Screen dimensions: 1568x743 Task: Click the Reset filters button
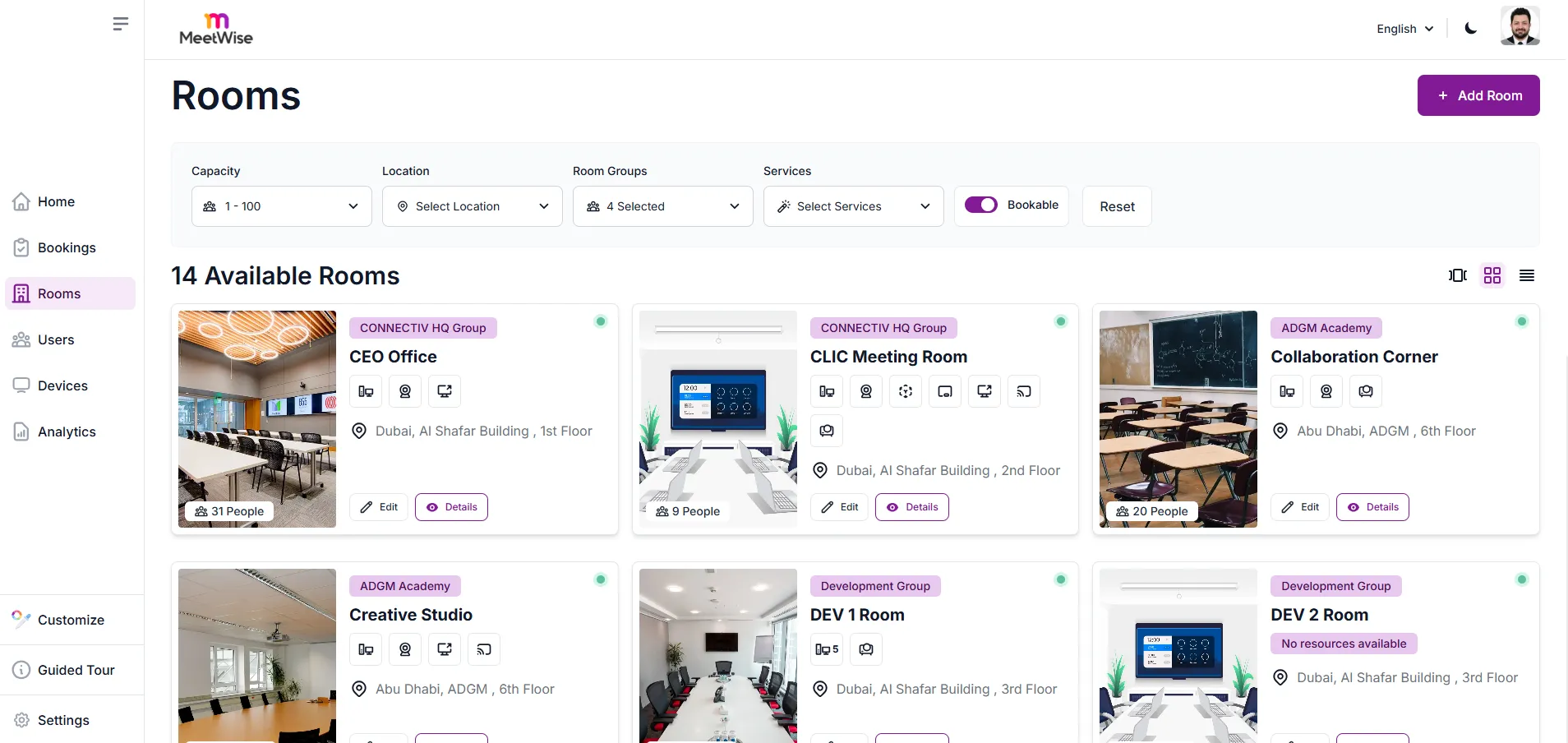pos(1117,206)
